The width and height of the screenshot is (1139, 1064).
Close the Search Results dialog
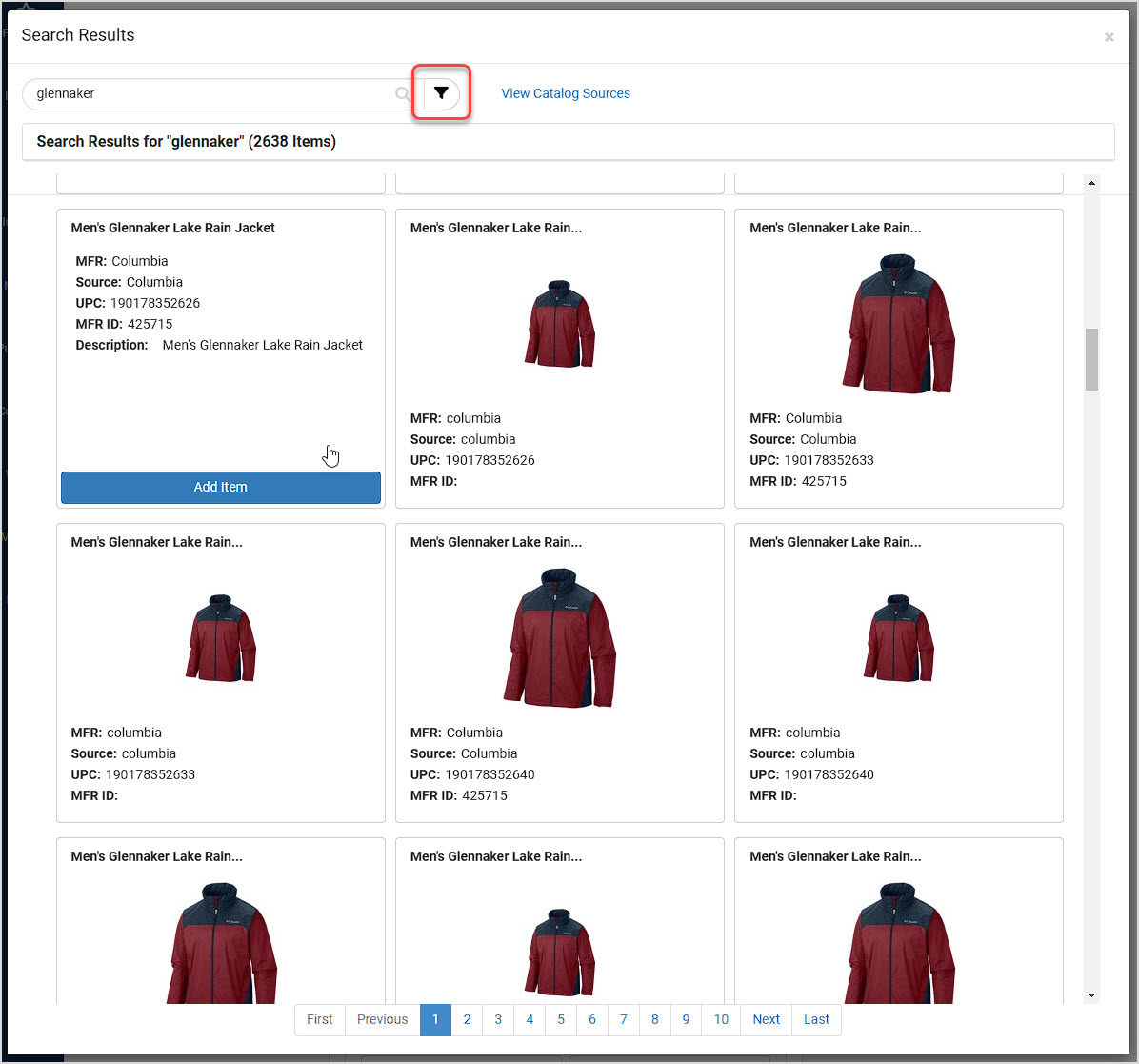point(1109,37)
